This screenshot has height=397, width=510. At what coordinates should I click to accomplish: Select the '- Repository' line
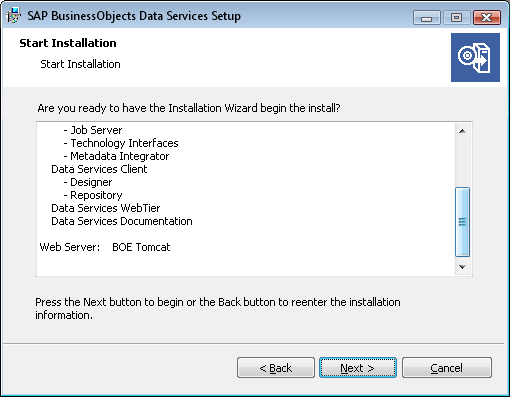pyautogui.click(x=93, y=195)
